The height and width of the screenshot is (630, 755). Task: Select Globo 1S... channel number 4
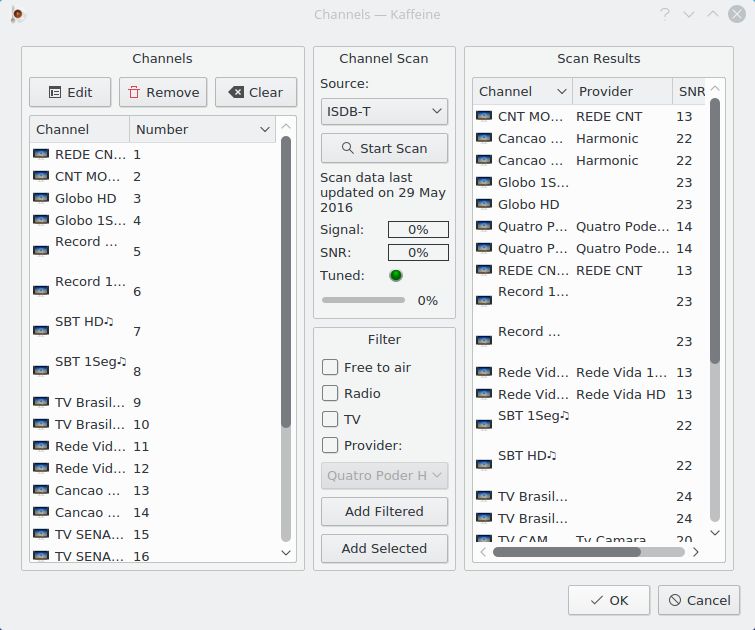(154, 221)
